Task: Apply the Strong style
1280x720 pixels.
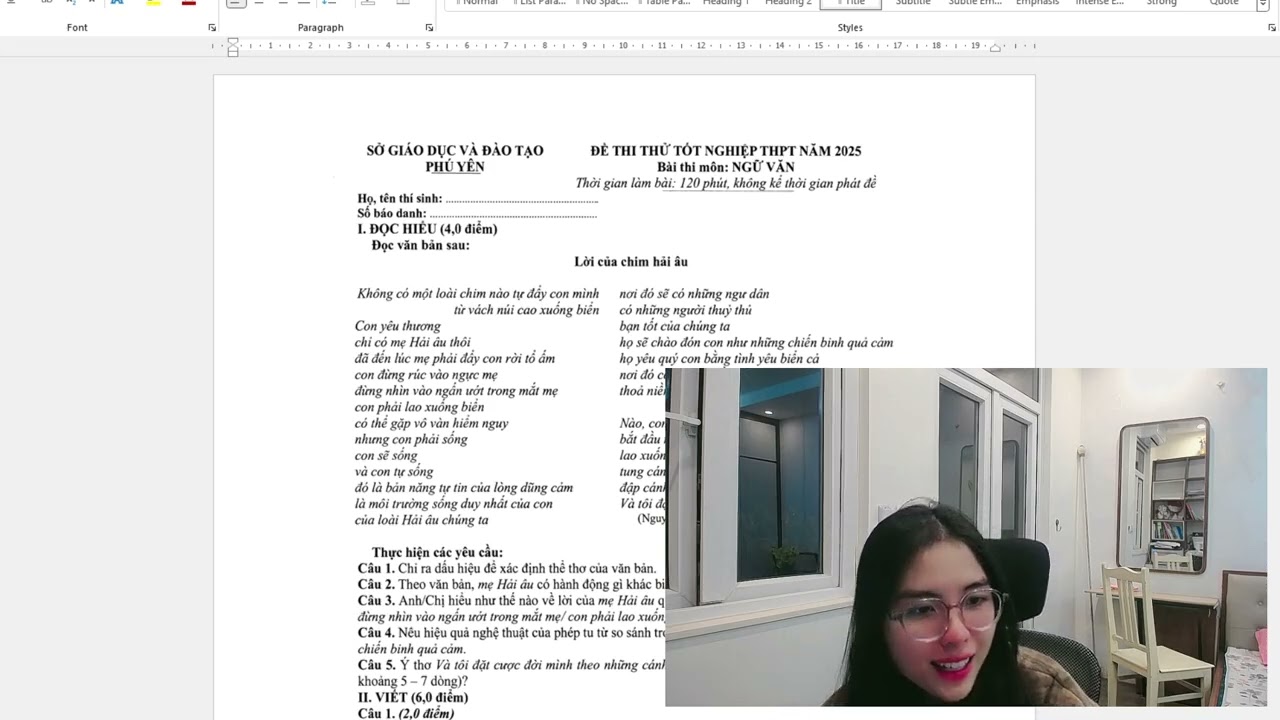Action: point(1161,3)
